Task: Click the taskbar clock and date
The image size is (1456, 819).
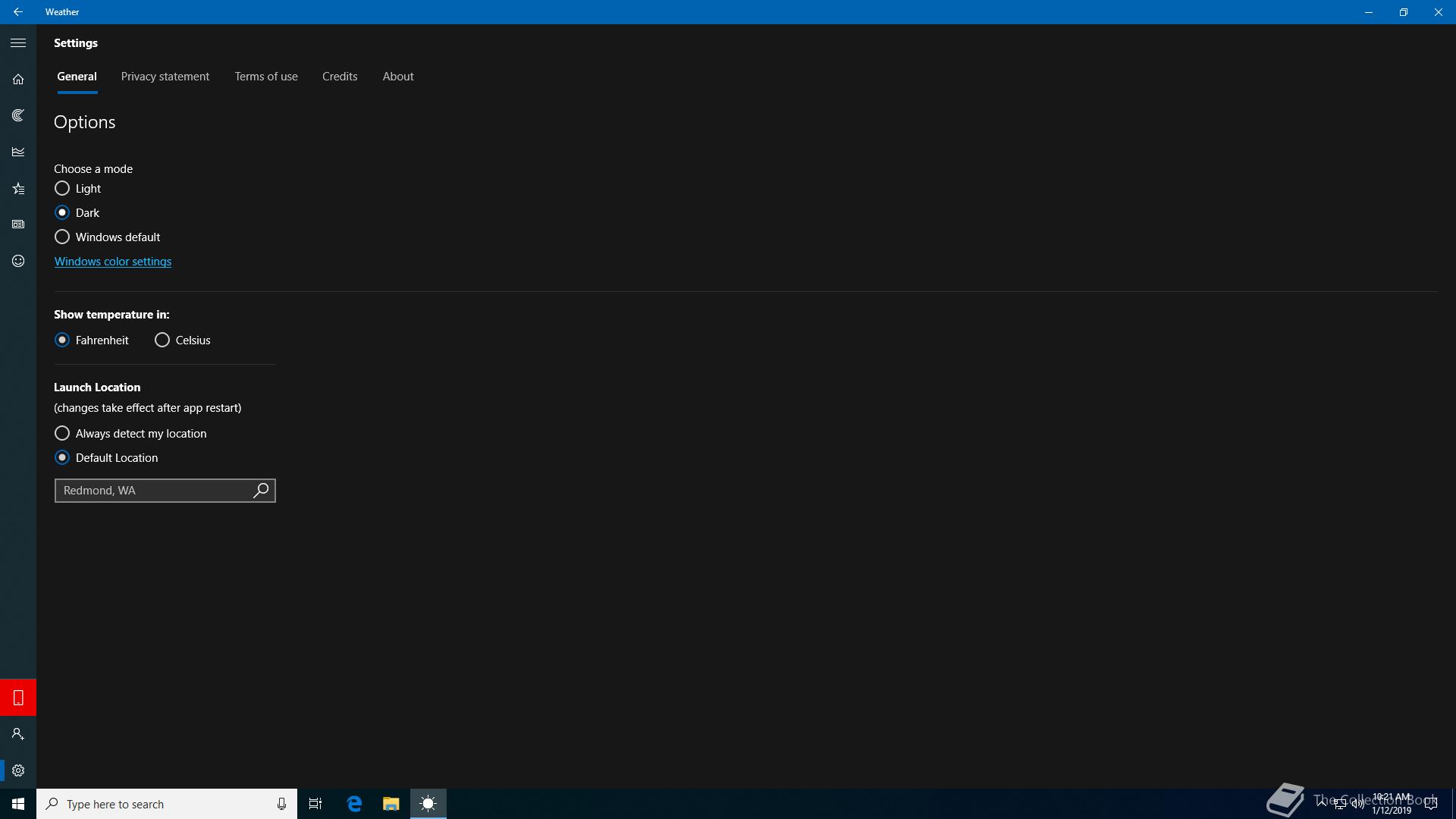Action: 1392,804
